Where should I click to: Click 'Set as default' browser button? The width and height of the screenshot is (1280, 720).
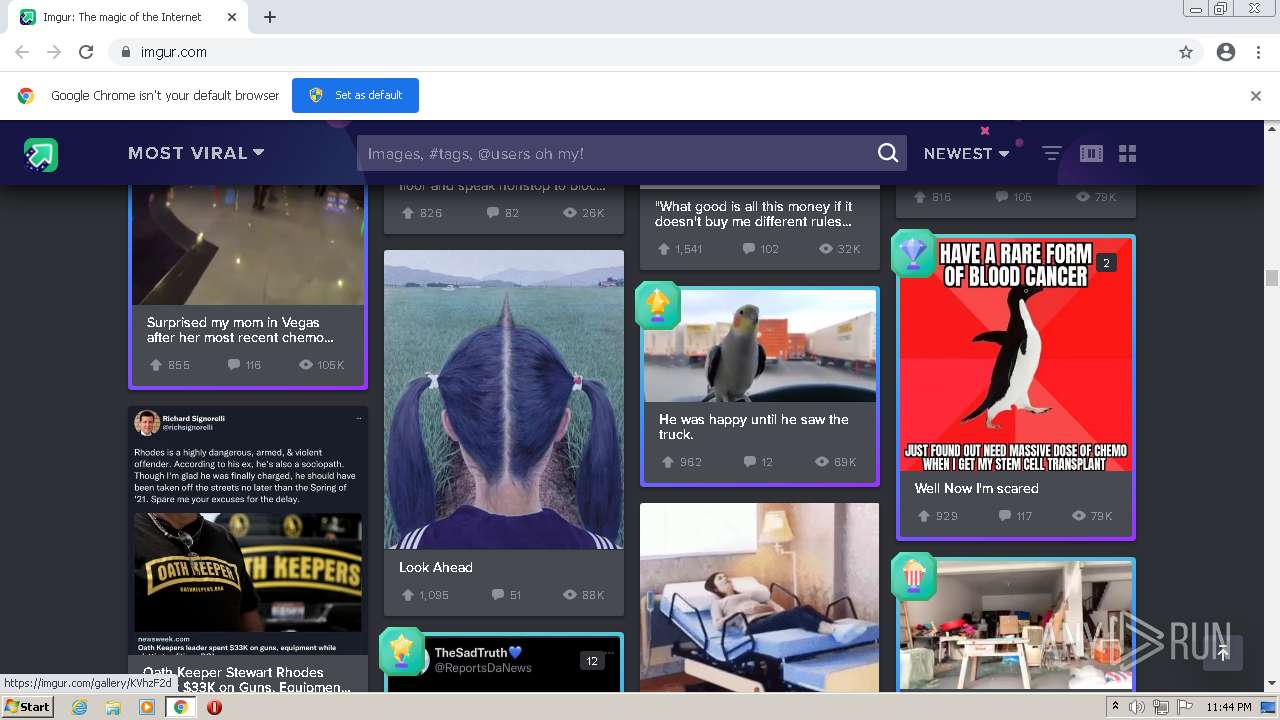(x=355, y=95)
